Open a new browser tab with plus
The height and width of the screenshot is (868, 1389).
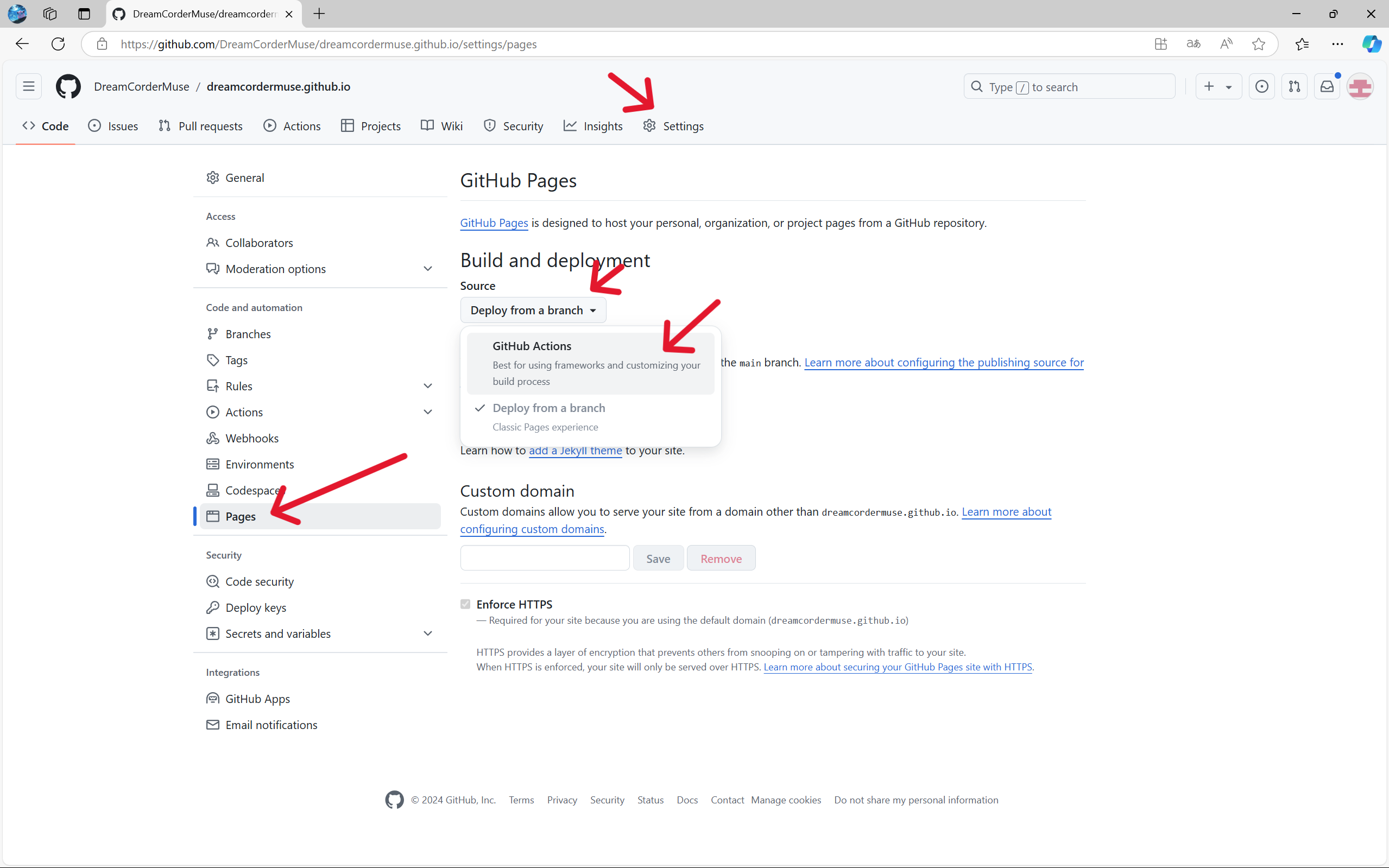[319, 14]
